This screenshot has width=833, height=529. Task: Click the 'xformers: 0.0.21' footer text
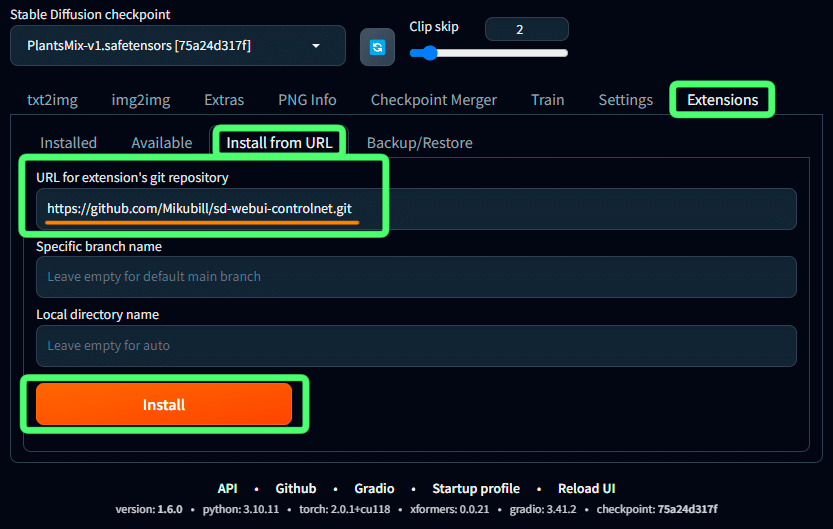[x=449, y=509]
